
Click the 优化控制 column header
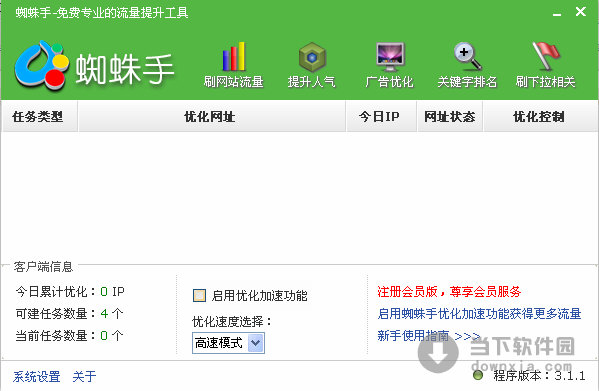coord(539,116)
